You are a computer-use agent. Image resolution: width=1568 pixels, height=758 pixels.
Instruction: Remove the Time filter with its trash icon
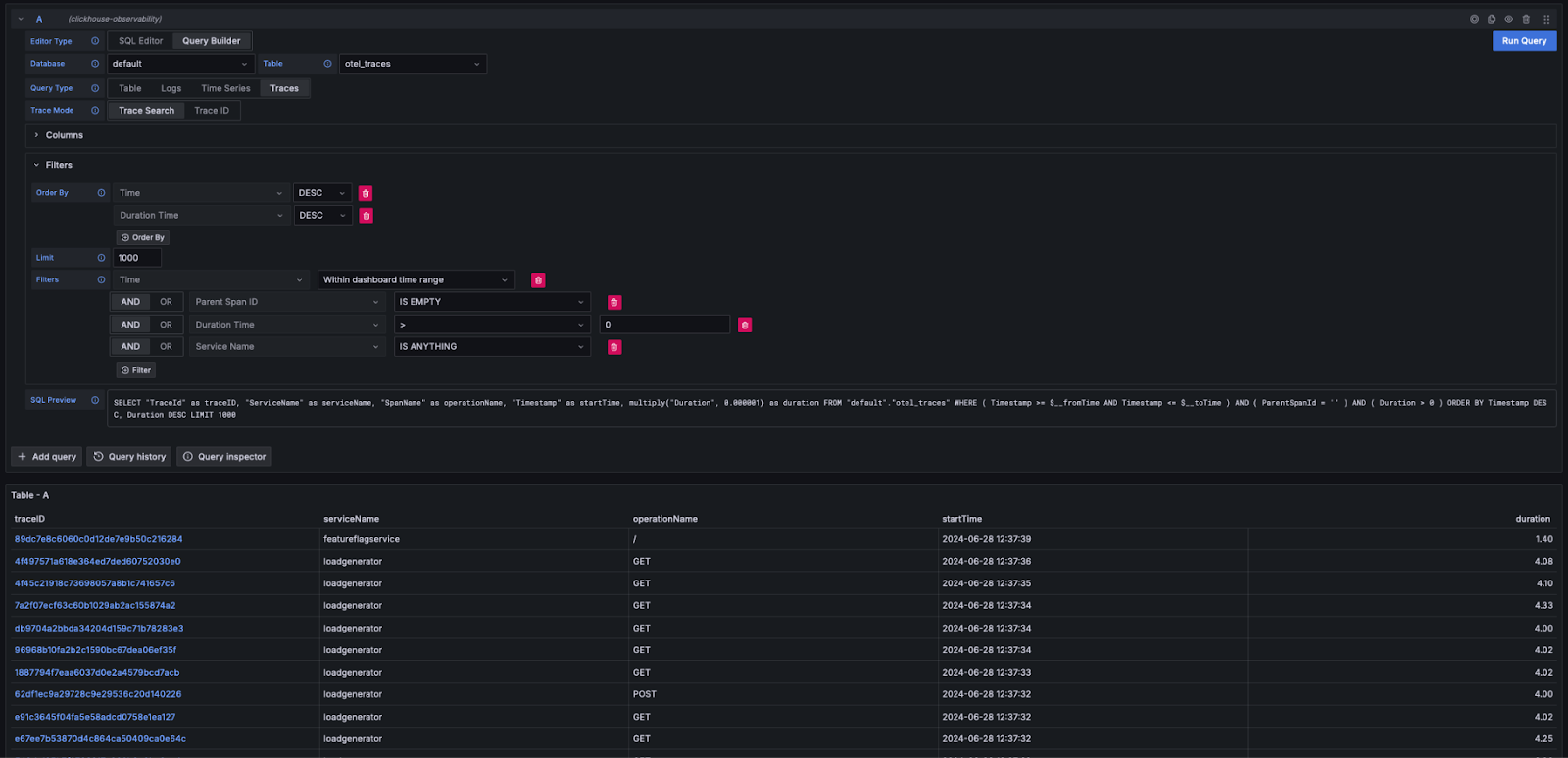coord(538,280)
